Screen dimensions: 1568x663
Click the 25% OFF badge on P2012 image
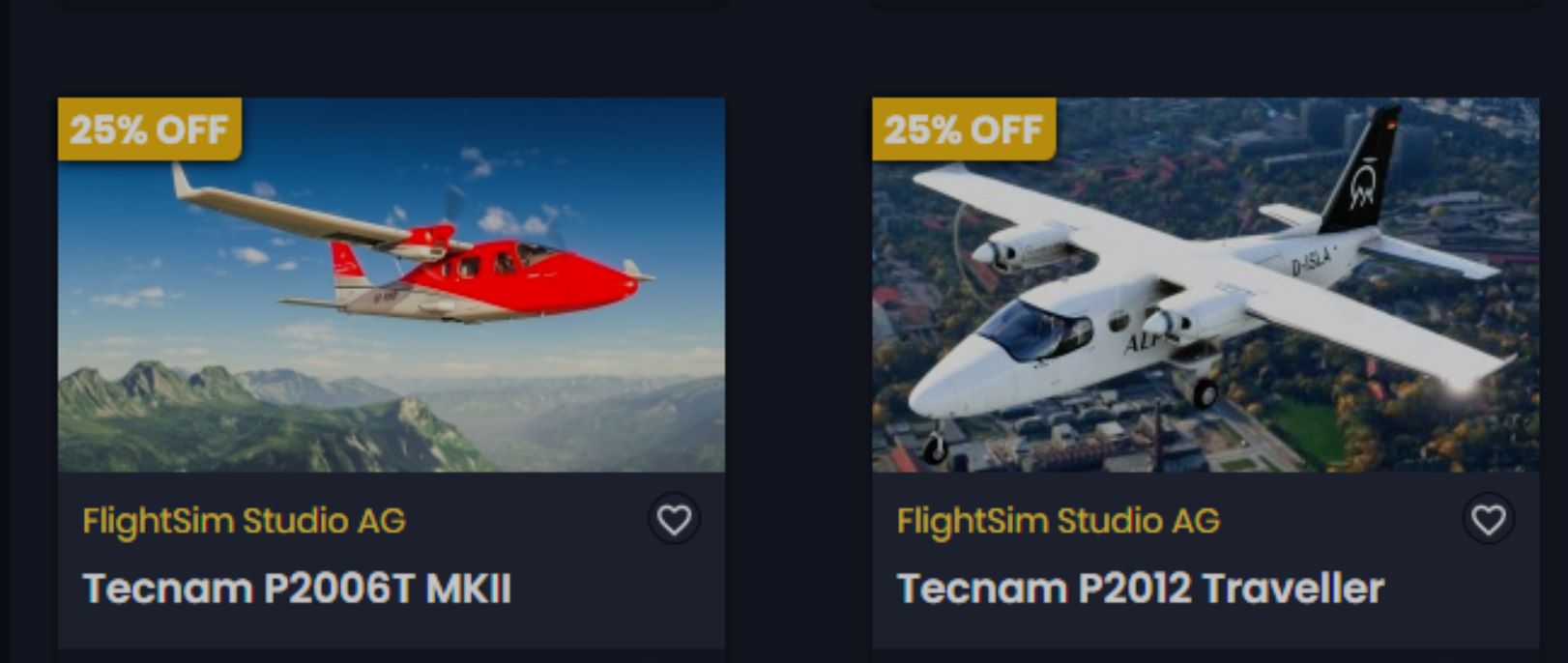click(x=963, y=129)
